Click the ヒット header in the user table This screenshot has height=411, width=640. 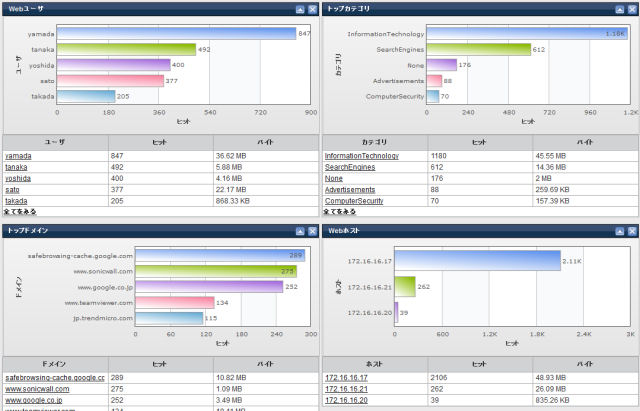[160, 142]
